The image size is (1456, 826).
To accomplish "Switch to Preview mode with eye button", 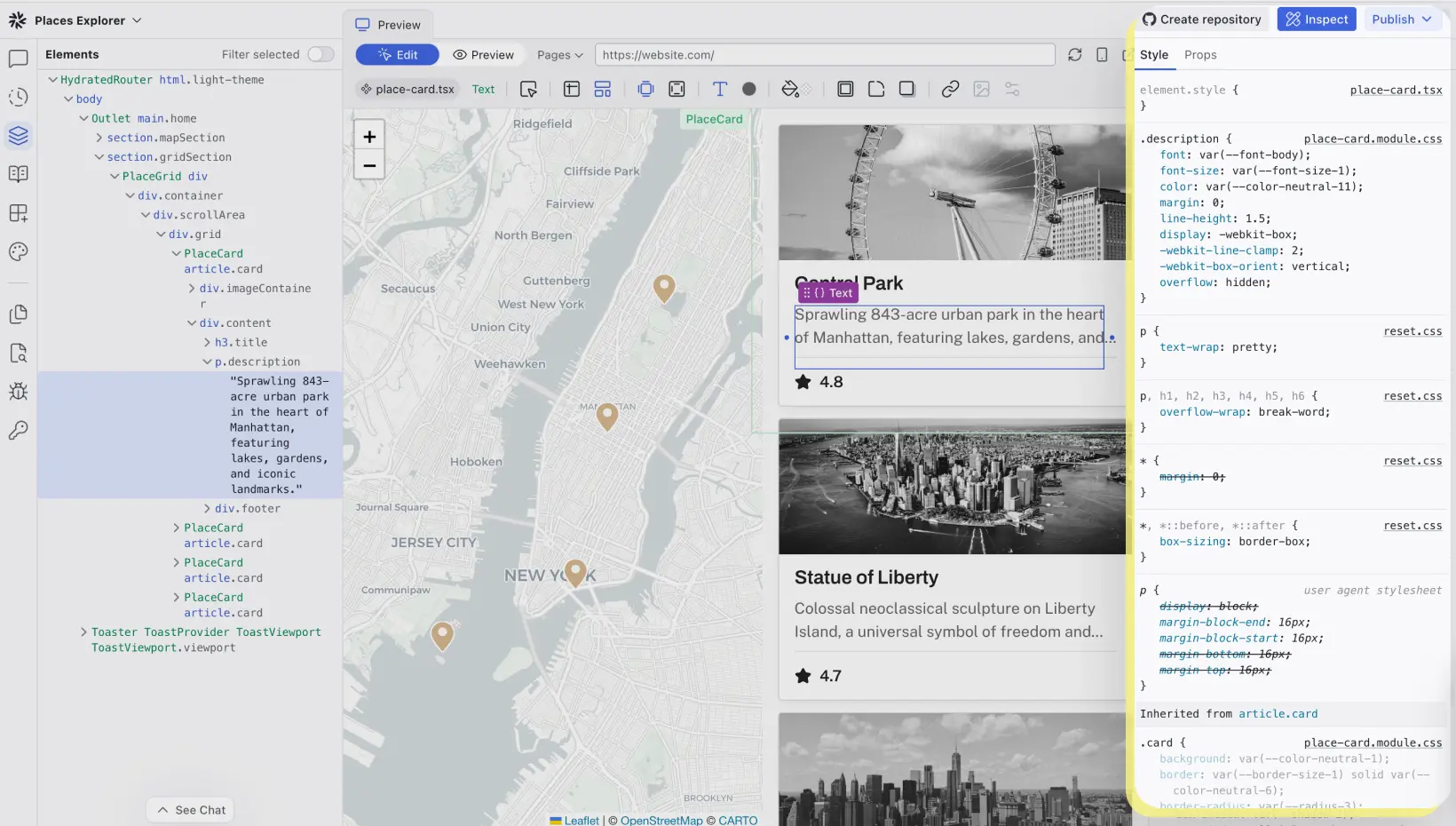I will pos(483,55).
